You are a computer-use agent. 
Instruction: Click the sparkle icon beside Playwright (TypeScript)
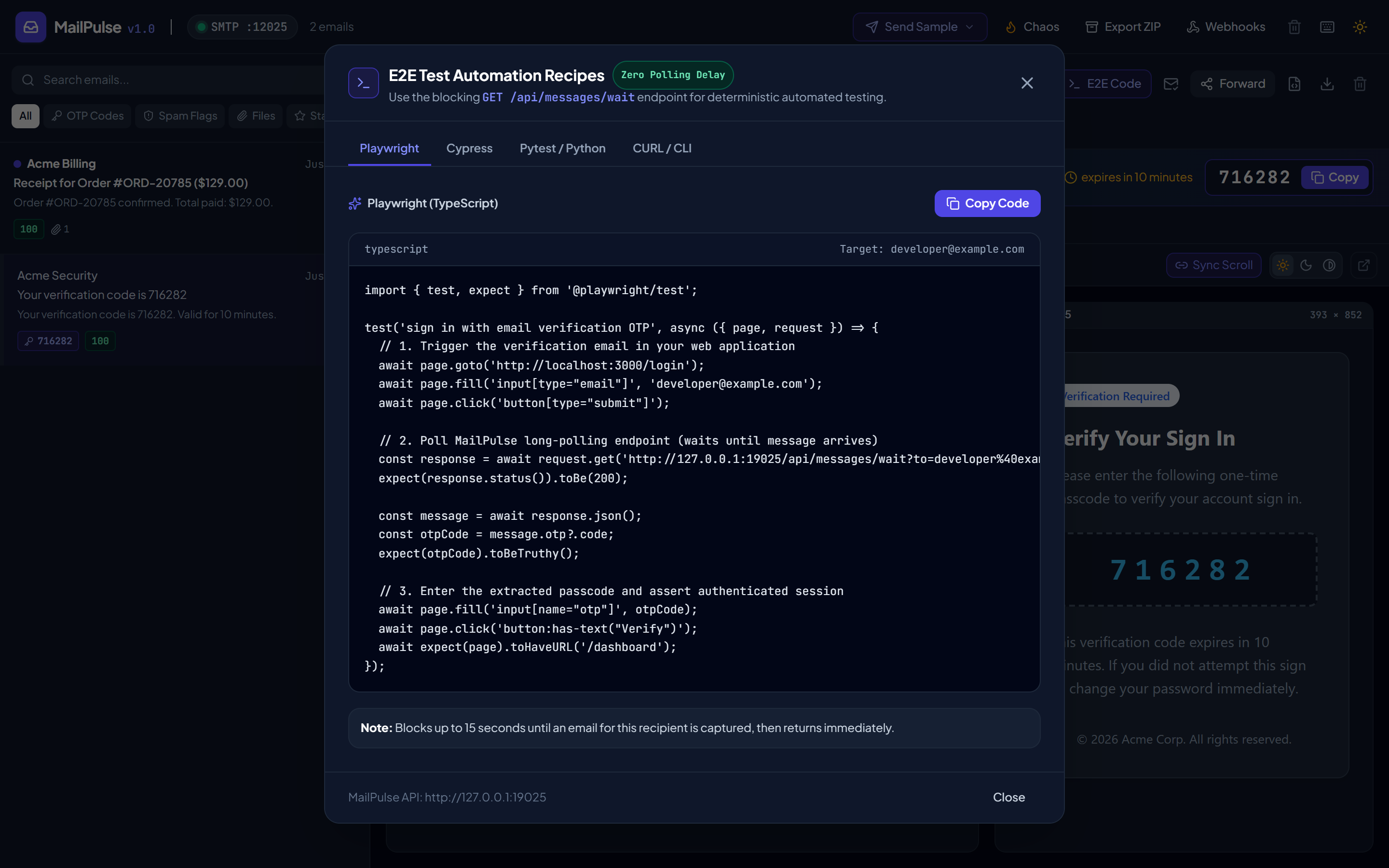click(354, 203)
